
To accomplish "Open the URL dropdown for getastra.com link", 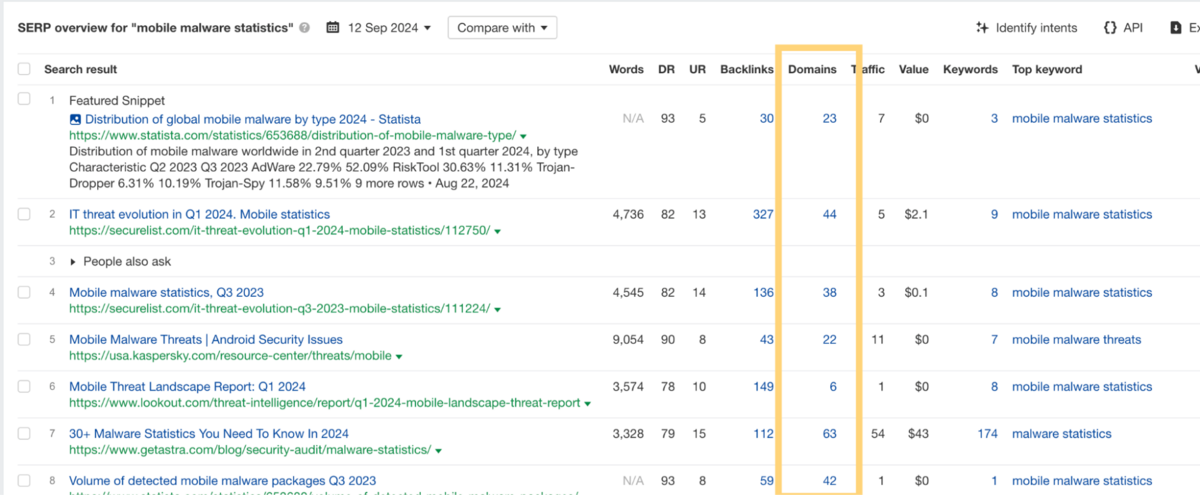I will click(438, 451).
